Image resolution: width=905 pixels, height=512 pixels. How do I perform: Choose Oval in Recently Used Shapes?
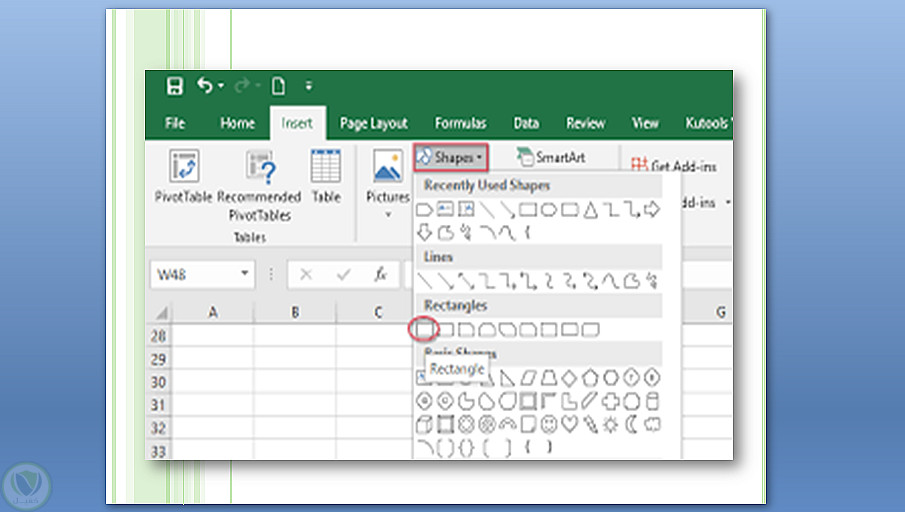click(548, 210)
